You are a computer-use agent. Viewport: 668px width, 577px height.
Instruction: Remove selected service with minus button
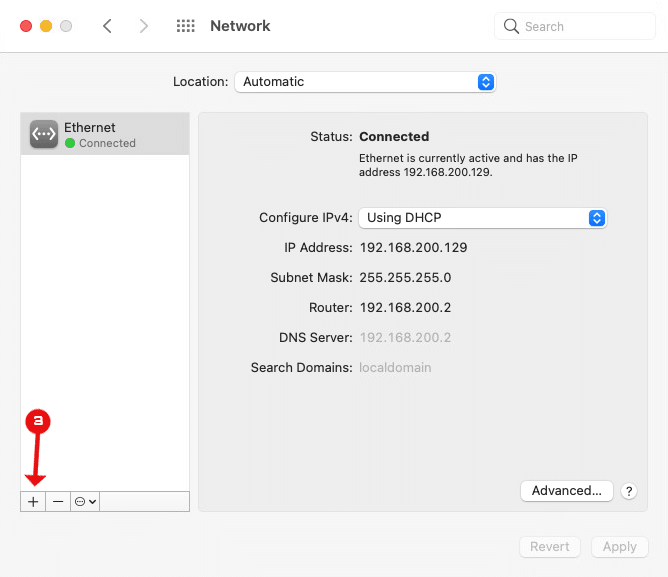58,502
